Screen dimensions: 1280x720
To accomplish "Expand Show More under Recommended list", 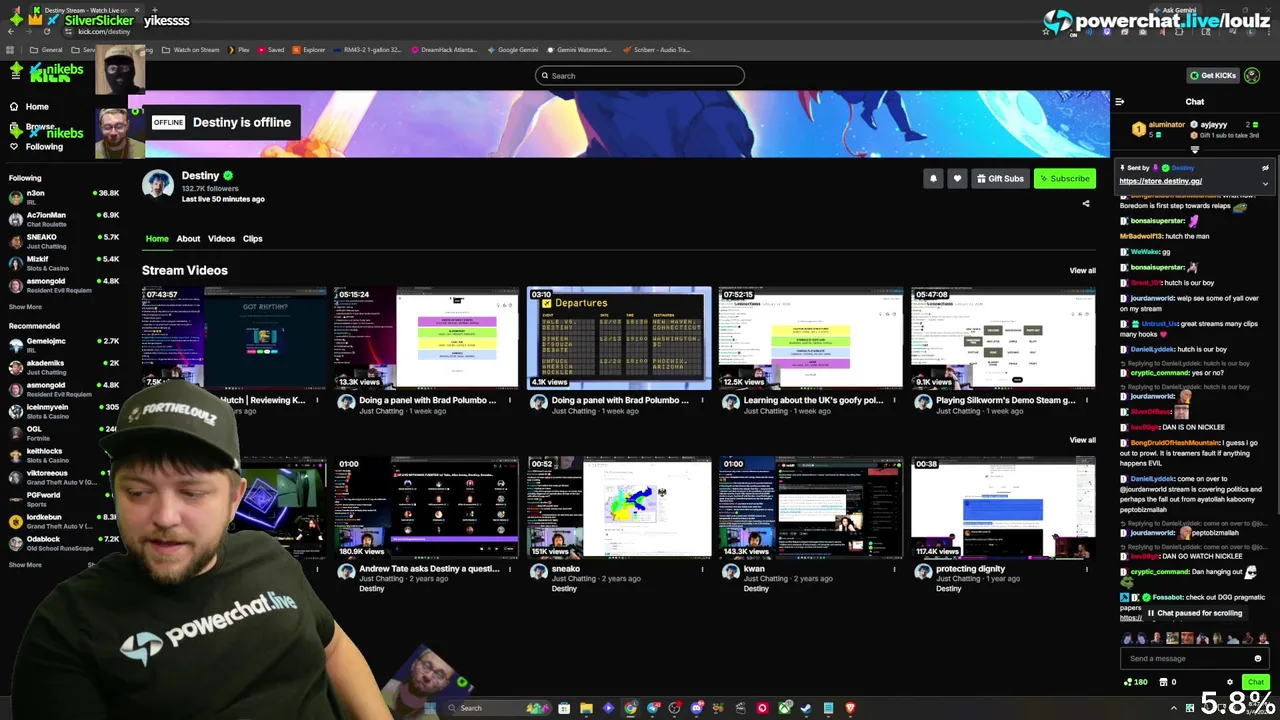I will coord(26,565).
